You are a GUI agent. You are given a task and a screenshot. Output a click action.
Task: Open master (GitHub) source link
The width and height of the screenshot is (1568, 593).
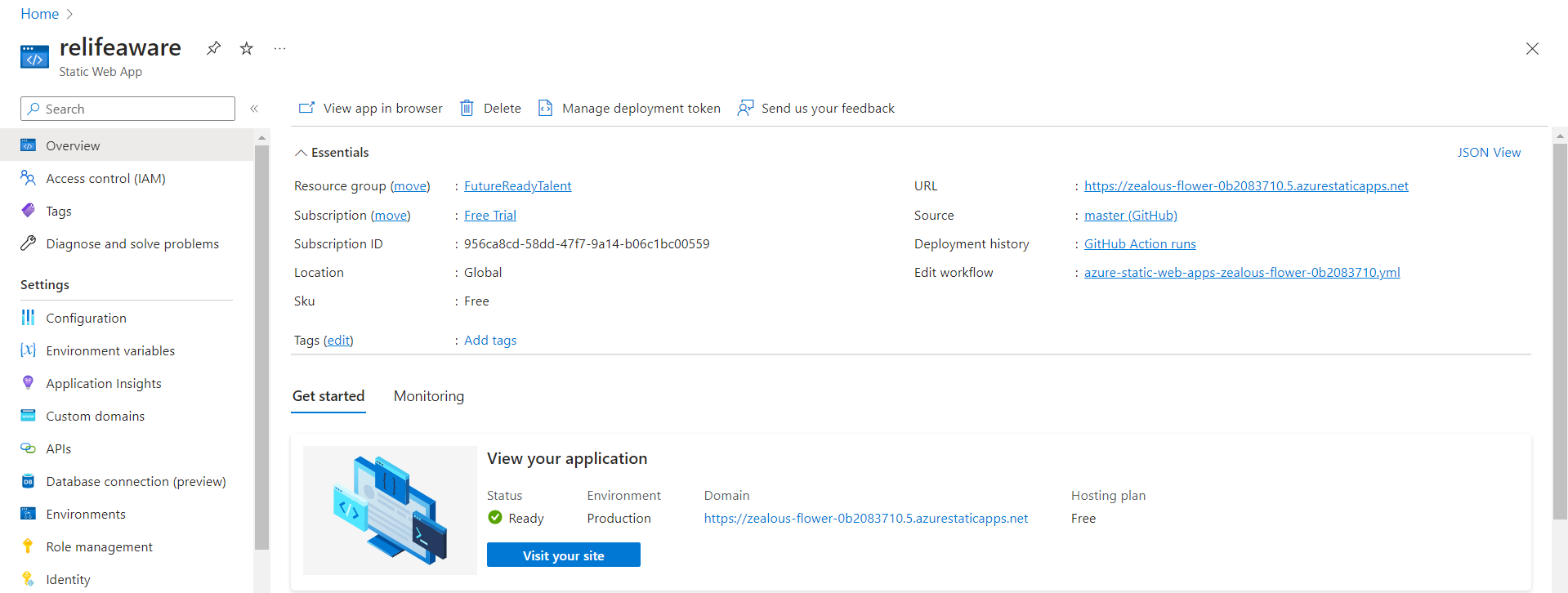tap(1131, 216)
